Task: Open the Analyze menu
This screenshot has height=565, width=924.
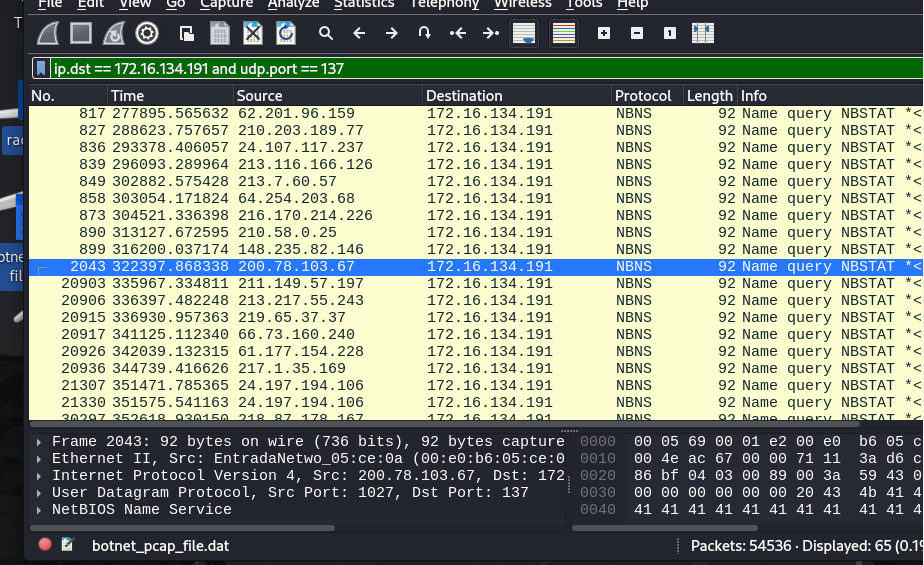Action: coord(293,4)
